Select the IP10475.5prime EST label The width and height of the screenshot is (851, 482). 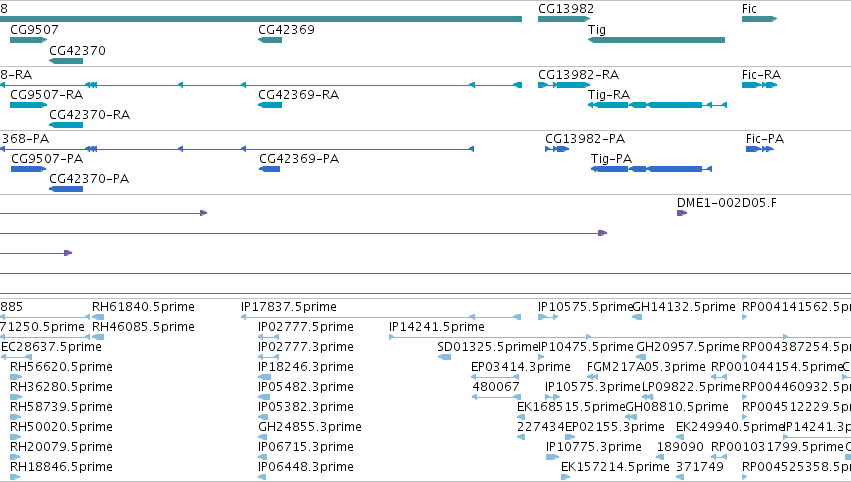pos(586,346)
